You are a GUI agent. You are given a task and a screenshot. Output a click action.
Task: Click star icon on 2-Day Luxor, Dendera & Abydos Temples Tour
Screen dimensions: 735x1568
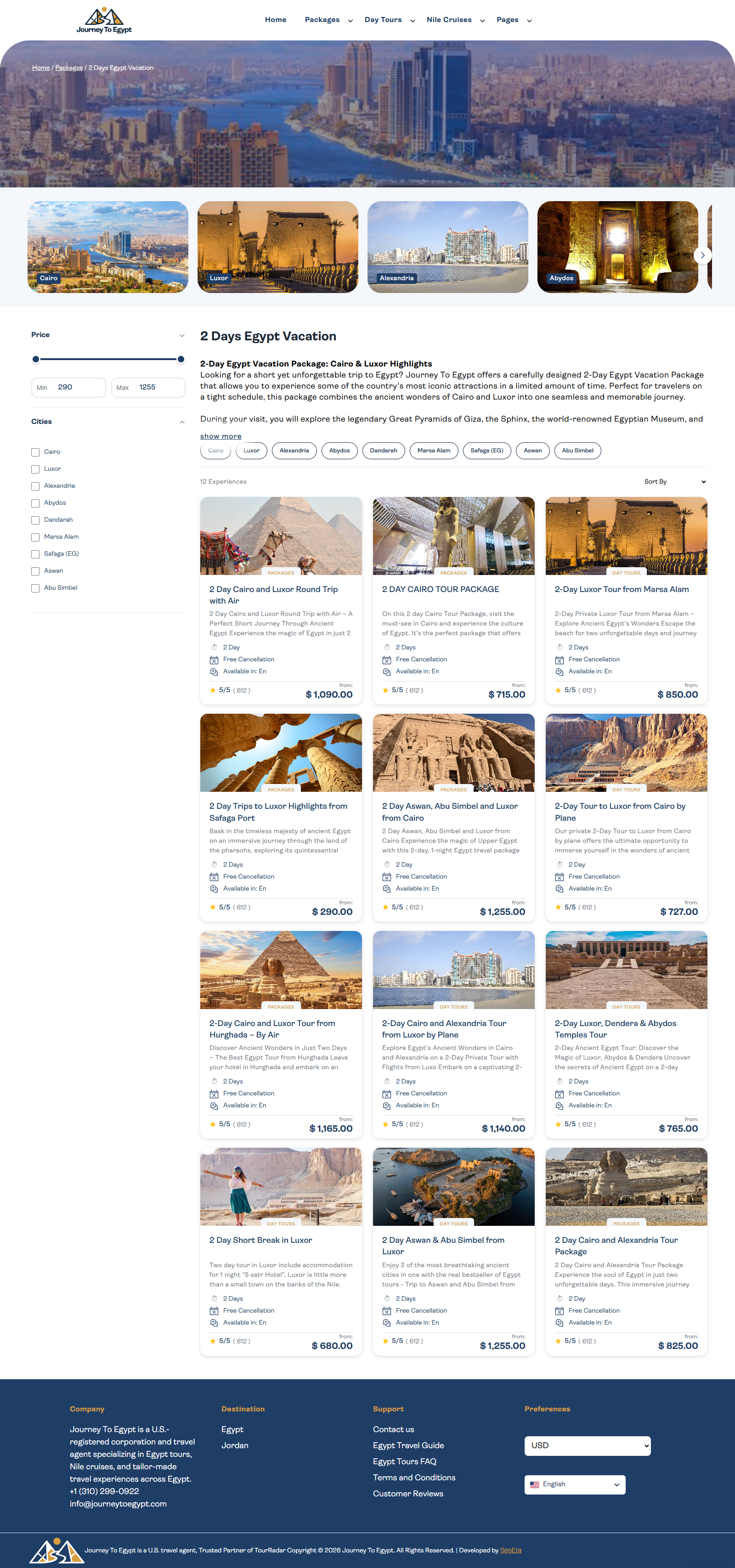tap(558, 1124)
